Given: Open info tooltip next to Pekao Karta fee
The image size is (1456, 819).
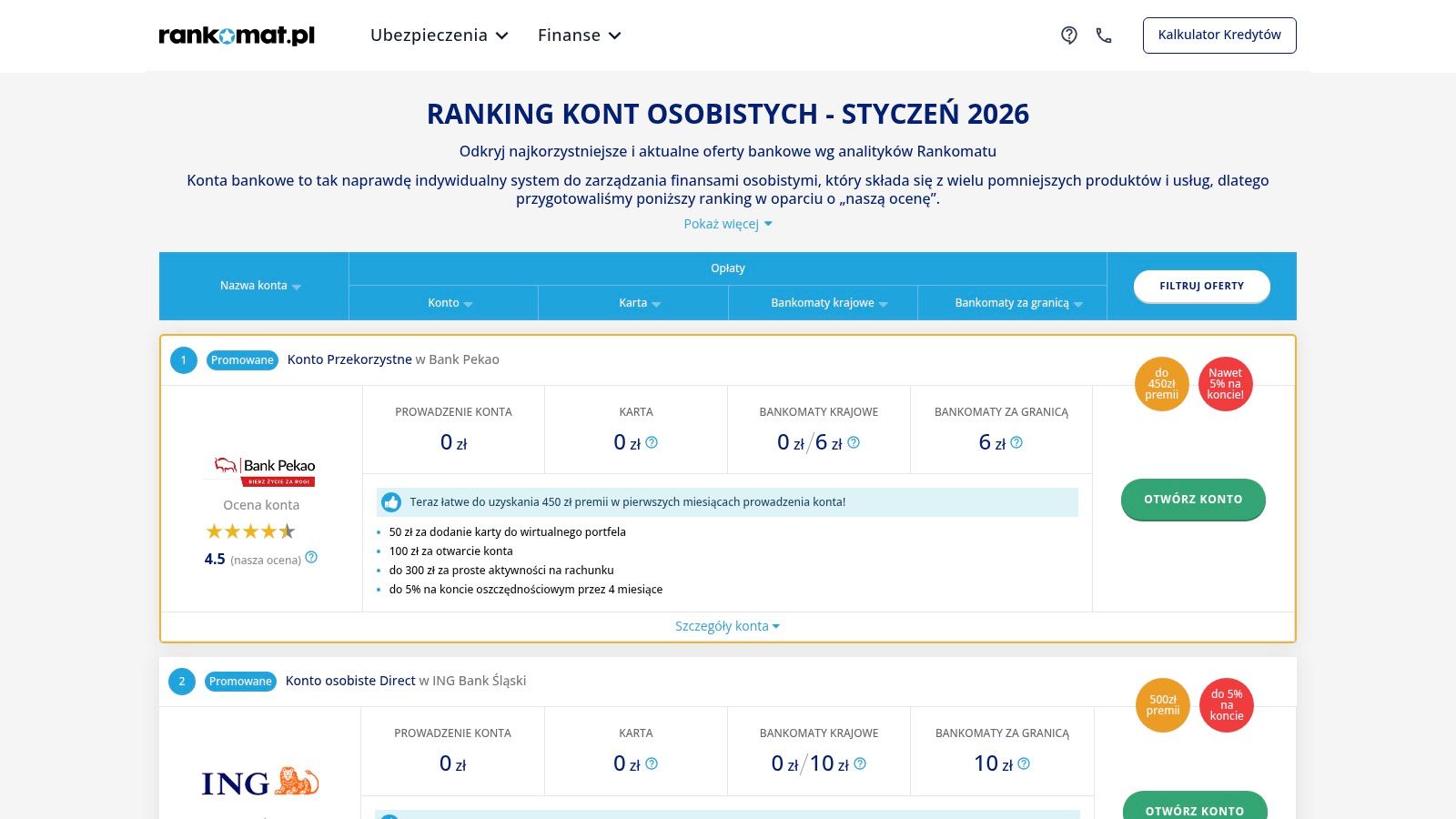Looking at the screenshot, I should tap(652, 442).
